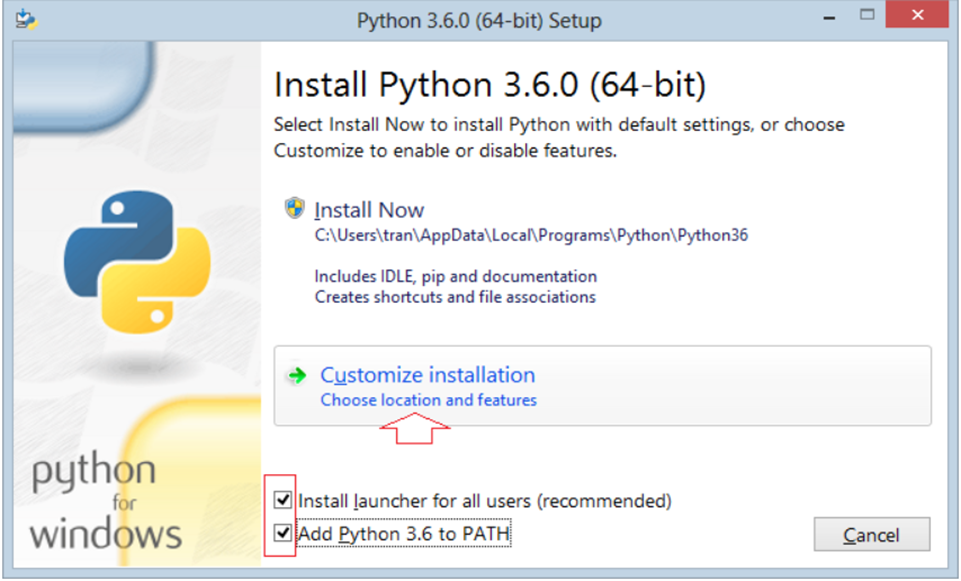
Task: Close the setup with the red X
Action: pyautogui.click(x=917, y=15)
